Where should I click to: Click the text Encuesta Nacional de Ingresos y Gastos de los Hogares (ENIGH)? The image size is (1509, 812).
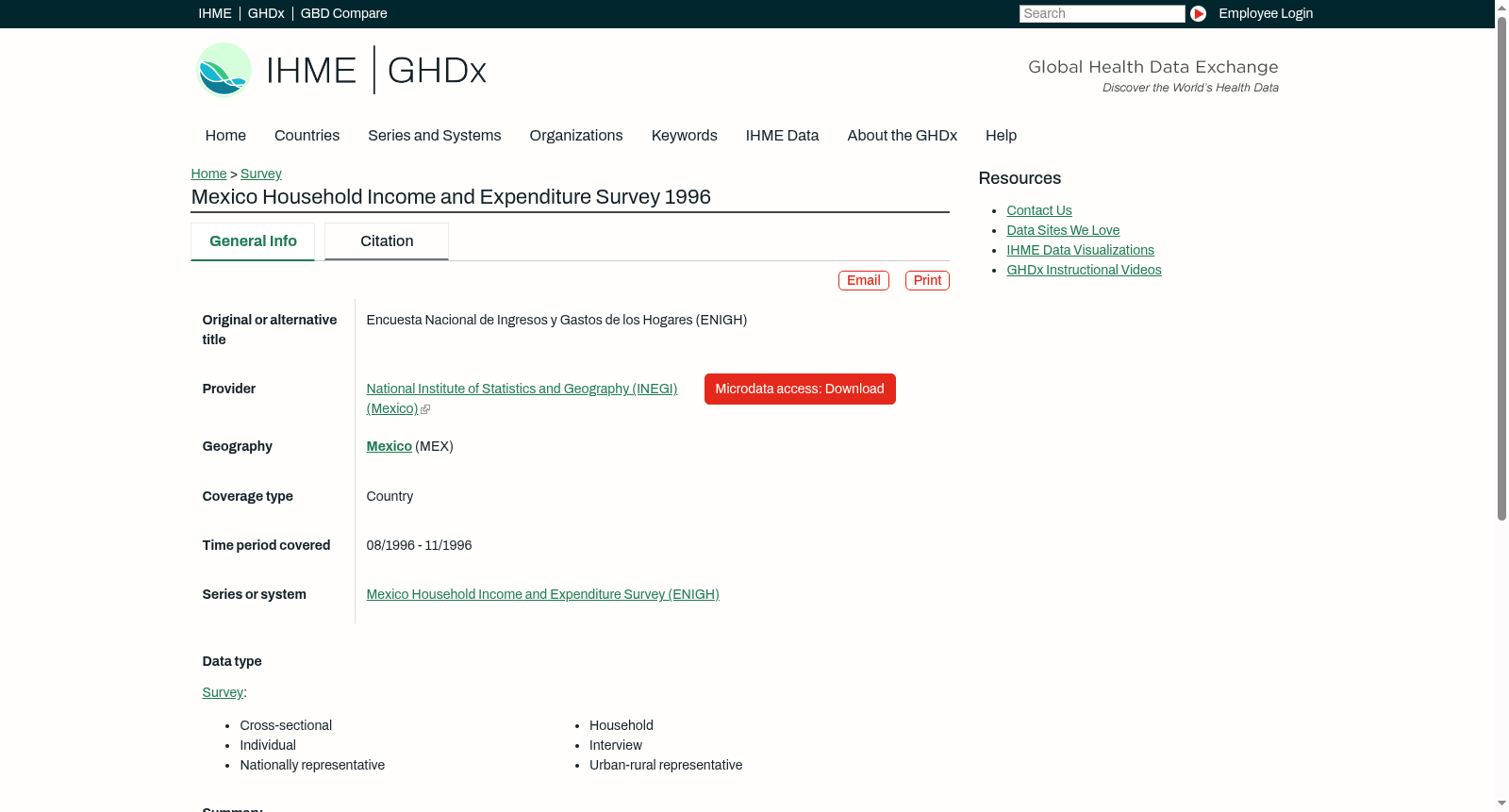tap(556, 320)
